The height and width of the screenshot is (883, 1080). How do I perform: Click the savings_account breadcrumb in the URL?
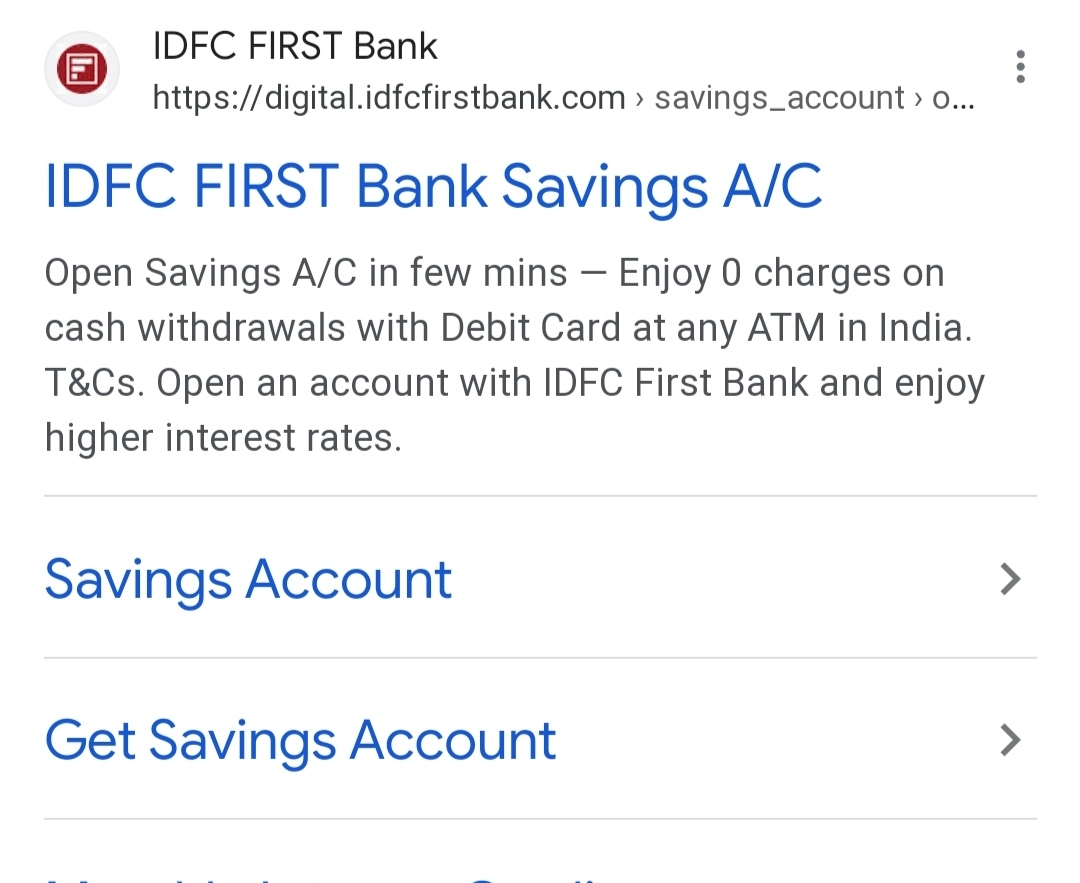coord(779,98)
